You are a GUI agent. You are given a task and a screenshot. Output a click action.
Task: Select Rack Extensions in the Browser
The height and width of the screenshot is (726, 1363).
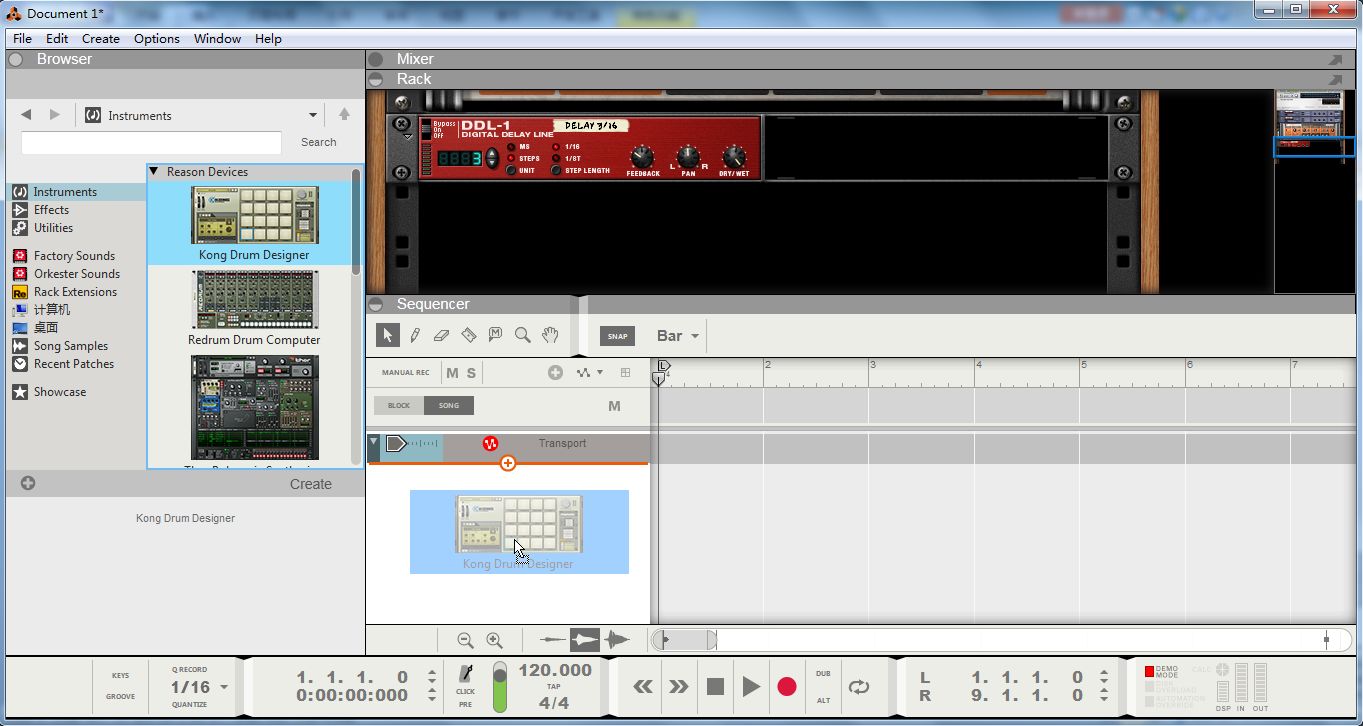pyautogui.click(x=75, y=292)
